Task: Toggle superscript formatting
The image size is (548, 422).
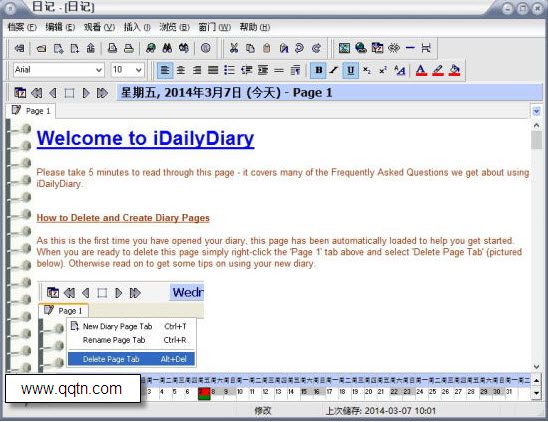Action: 383,70
